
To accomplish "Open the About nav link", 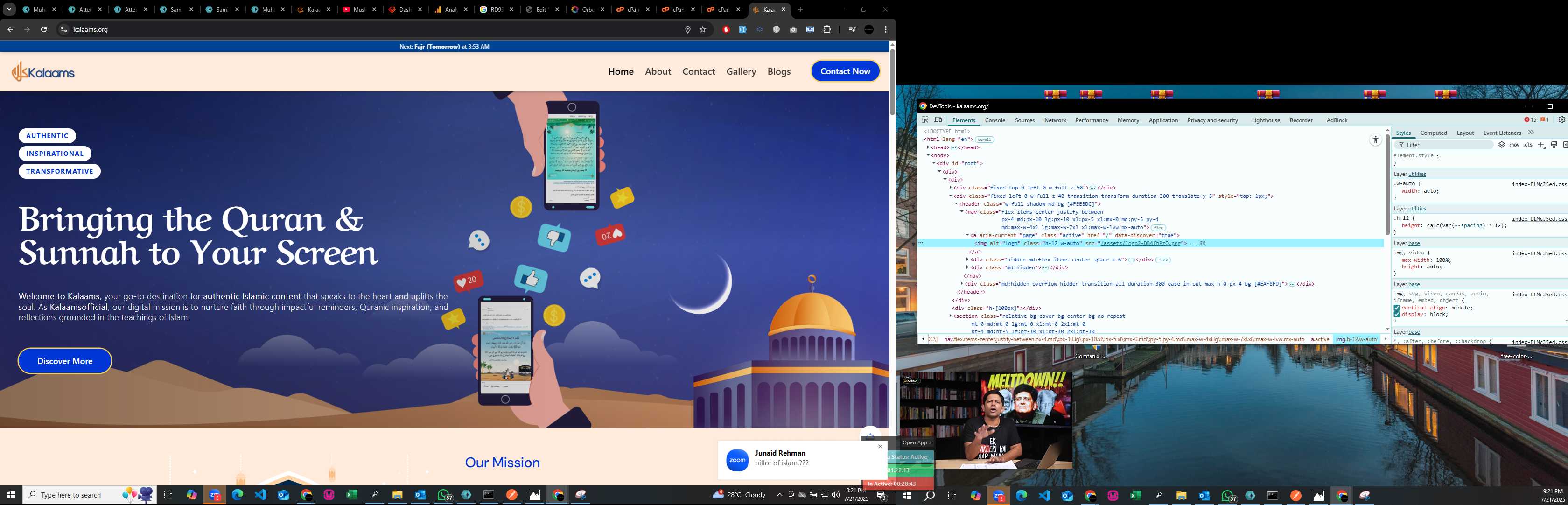I will (x=658, y=71).
